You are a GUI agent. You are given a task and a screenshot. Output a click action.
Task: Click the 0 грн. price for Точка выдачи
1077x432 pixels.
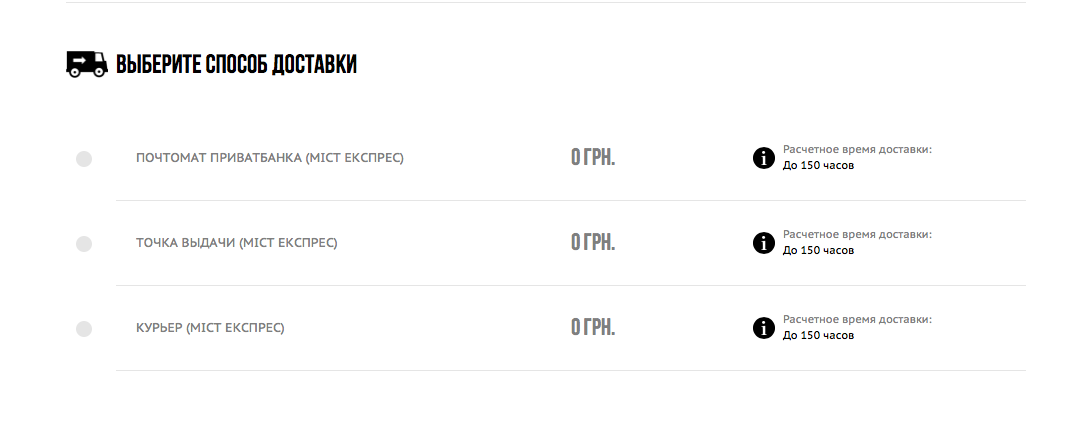[592, 242]
